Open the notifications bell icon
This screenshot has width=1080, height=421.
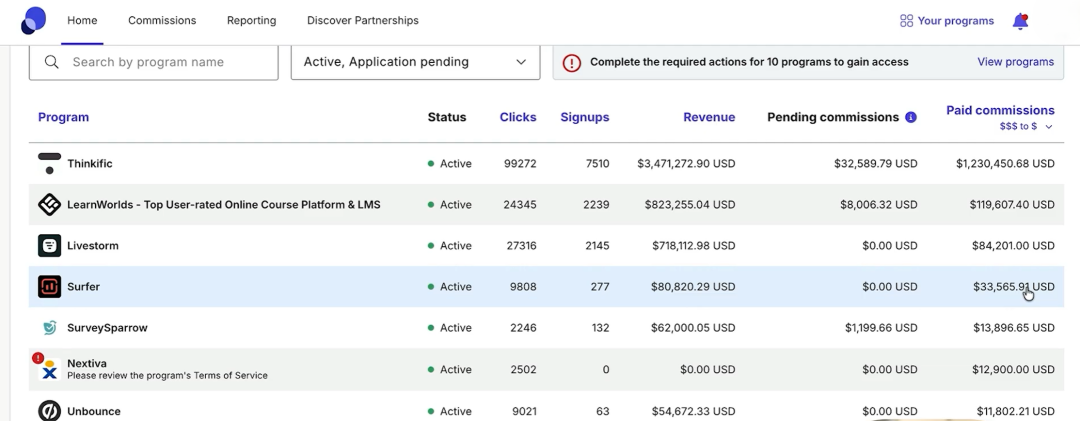point(1020,21)
